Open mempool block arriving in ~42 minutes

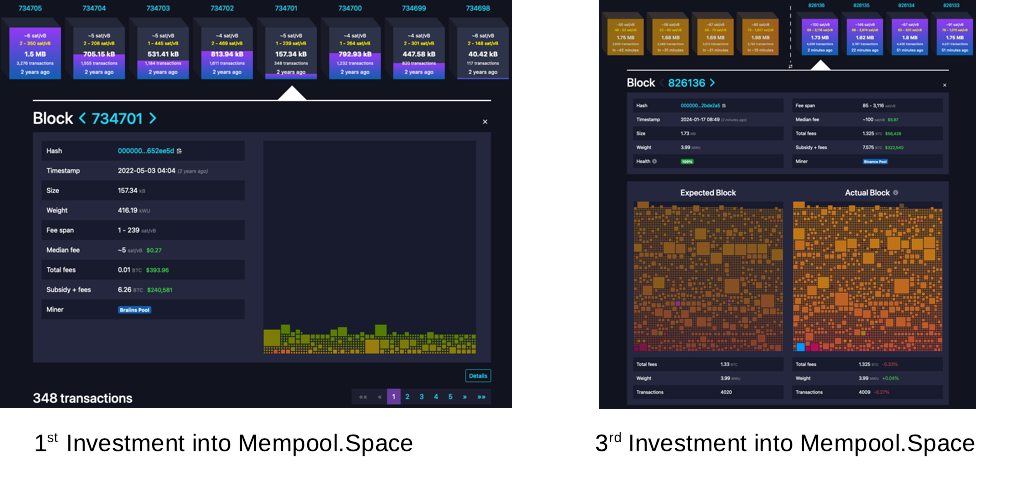(626, 37)
